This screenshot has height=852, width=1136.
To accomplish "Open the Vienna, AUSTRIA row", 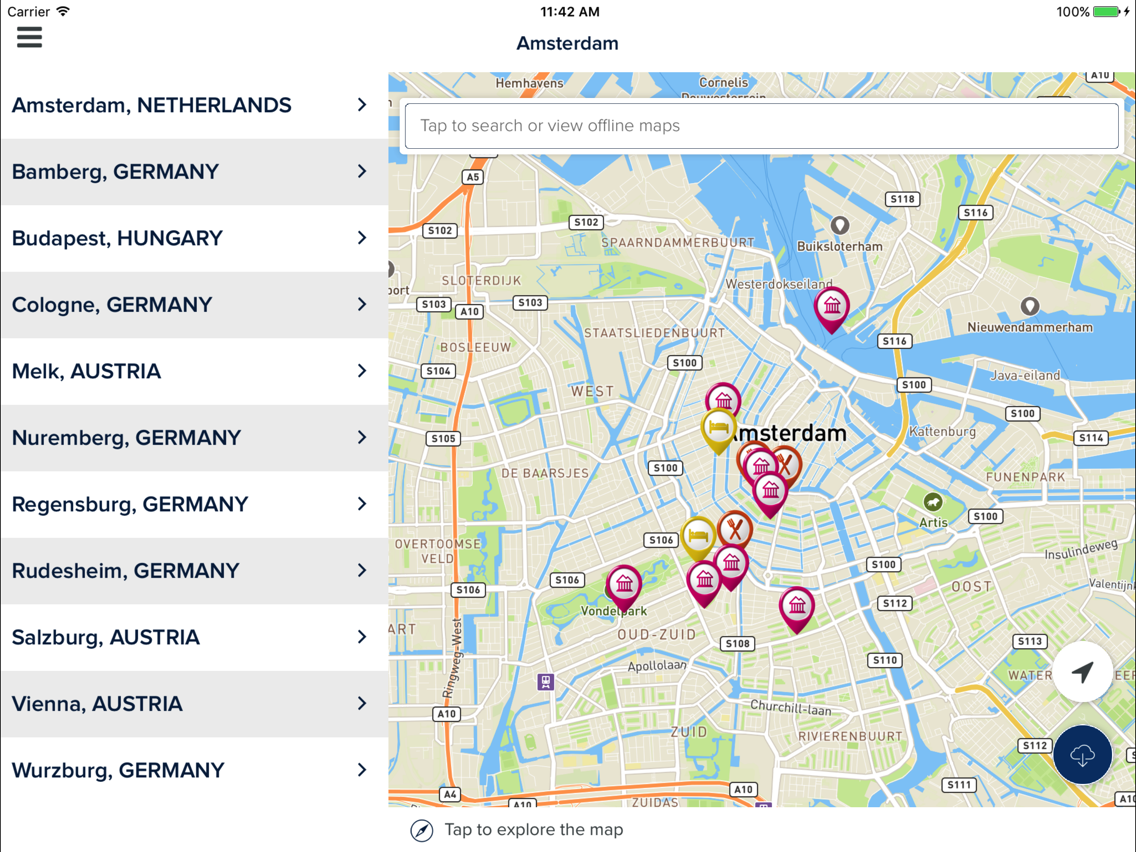I will [x=194, y=704].
